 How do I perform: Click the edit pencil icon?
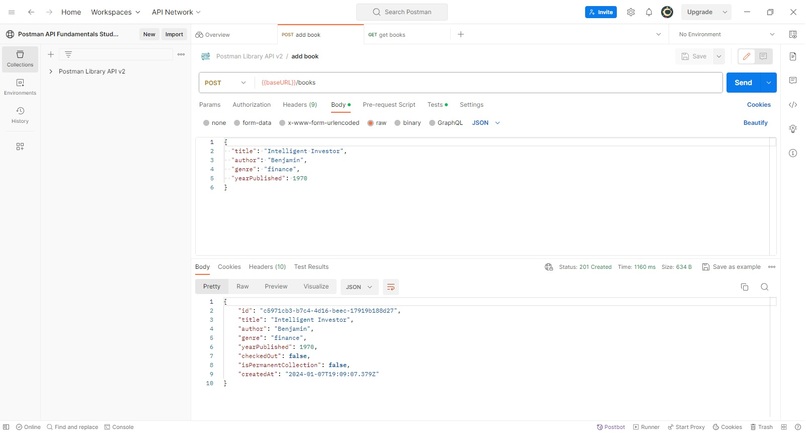(x=746, y=57)
